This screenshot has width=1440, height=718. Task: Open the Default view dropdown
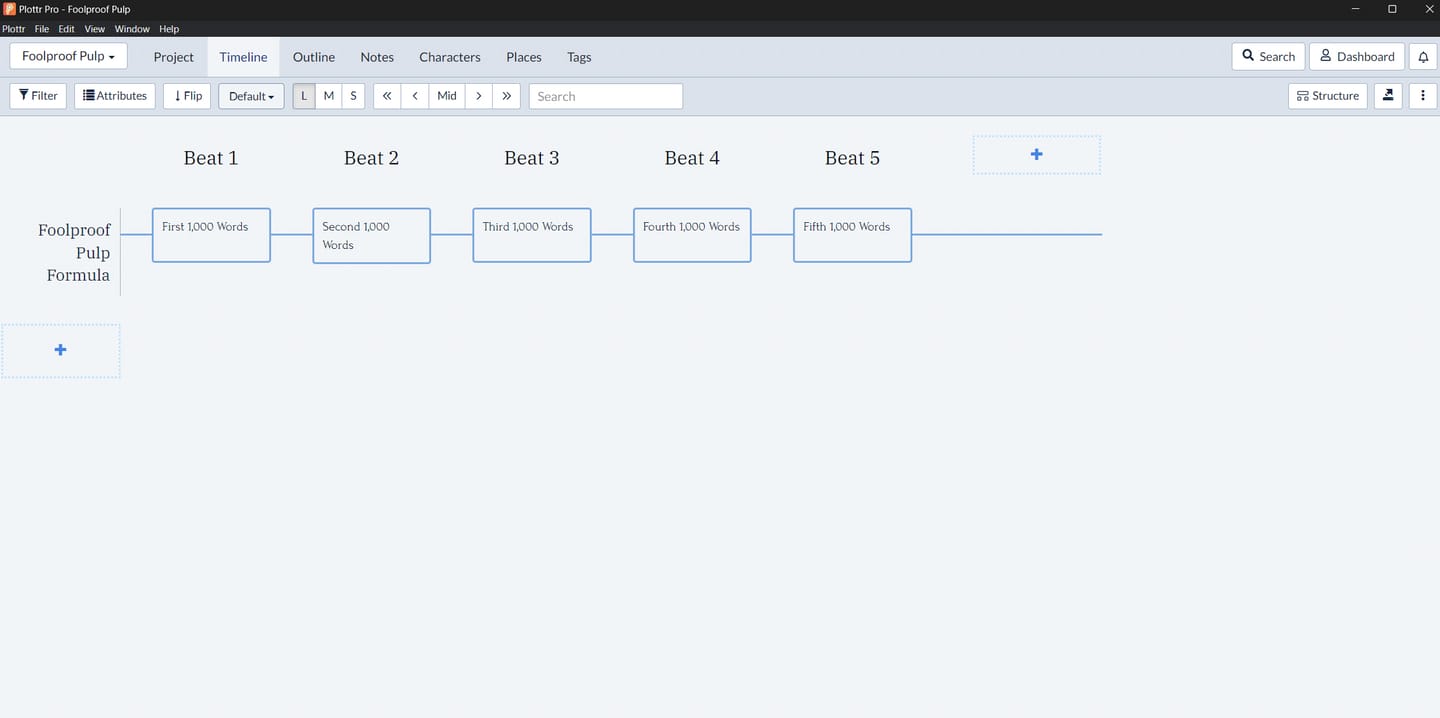point(251,96)
